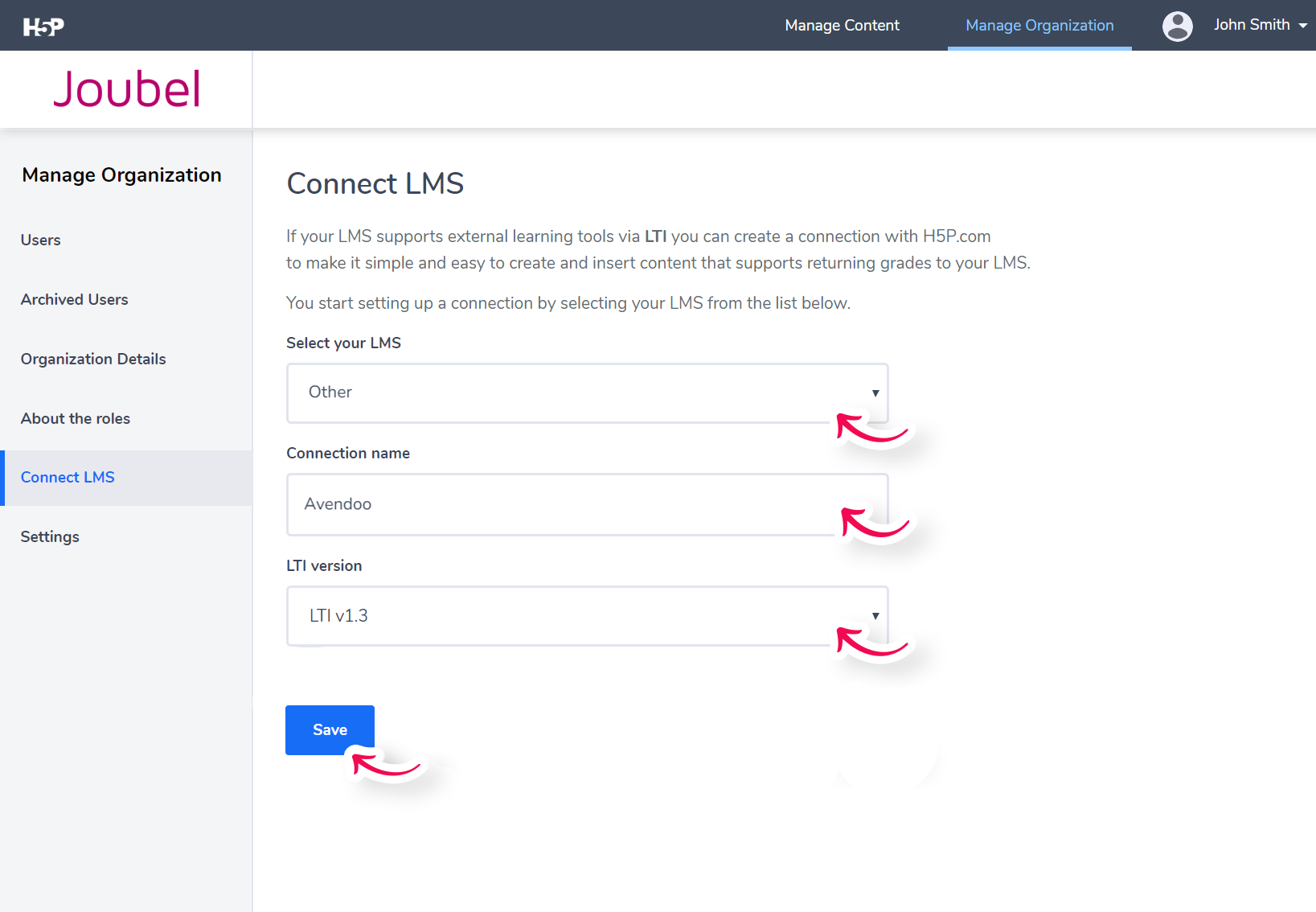Click the 'Connection name' label
Image resolution: width=1316 pixels, height=912 pixels.
coord(348,454)
